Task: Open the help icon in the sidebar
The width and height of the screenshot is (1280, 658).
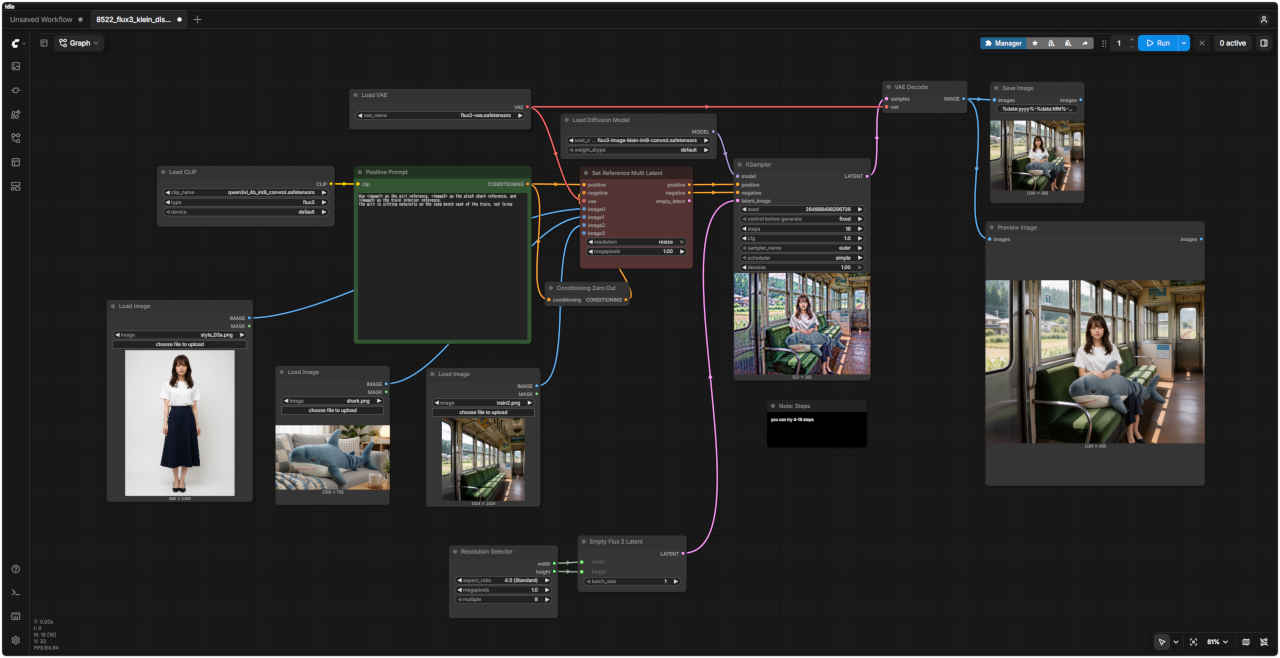Action: tap(16, 569)
